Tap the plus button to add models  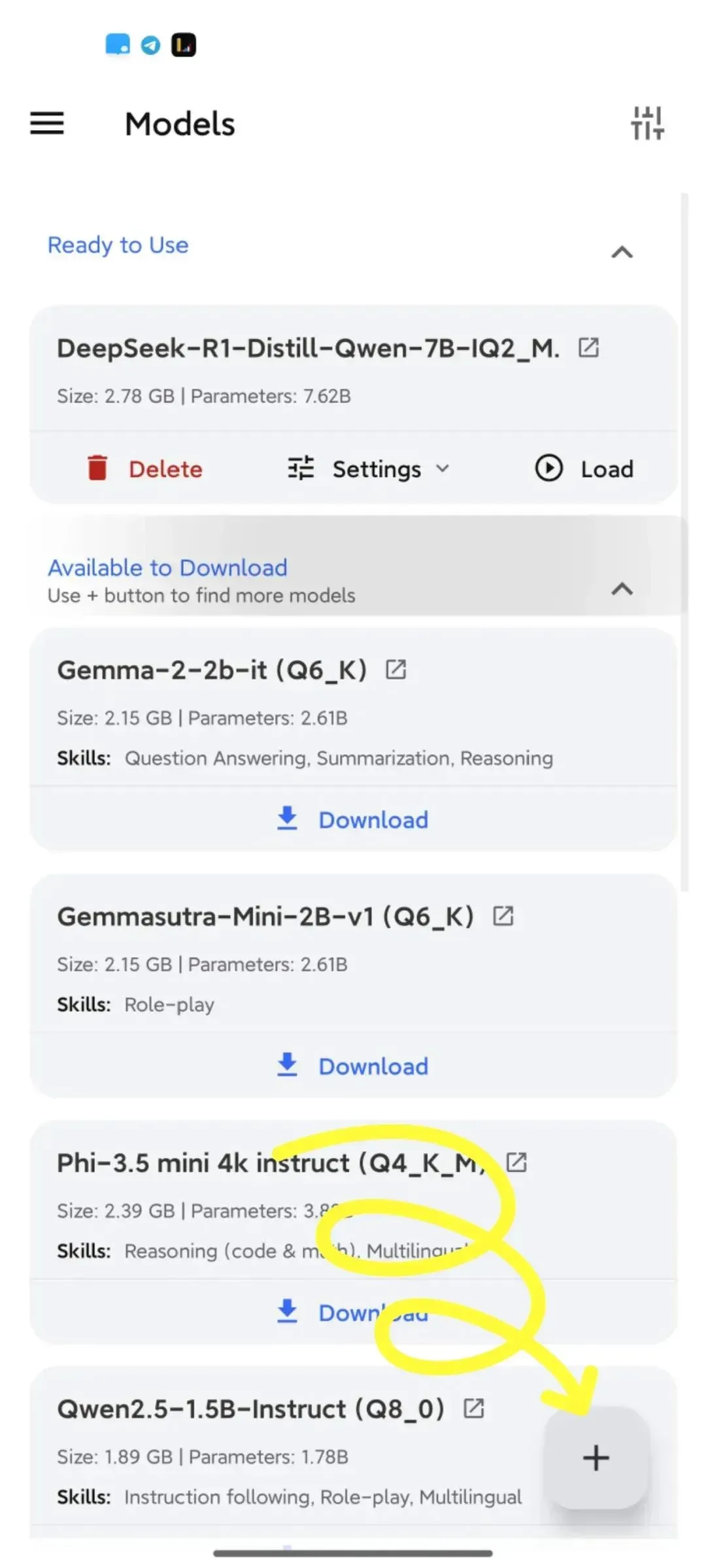pos(596,1458)
